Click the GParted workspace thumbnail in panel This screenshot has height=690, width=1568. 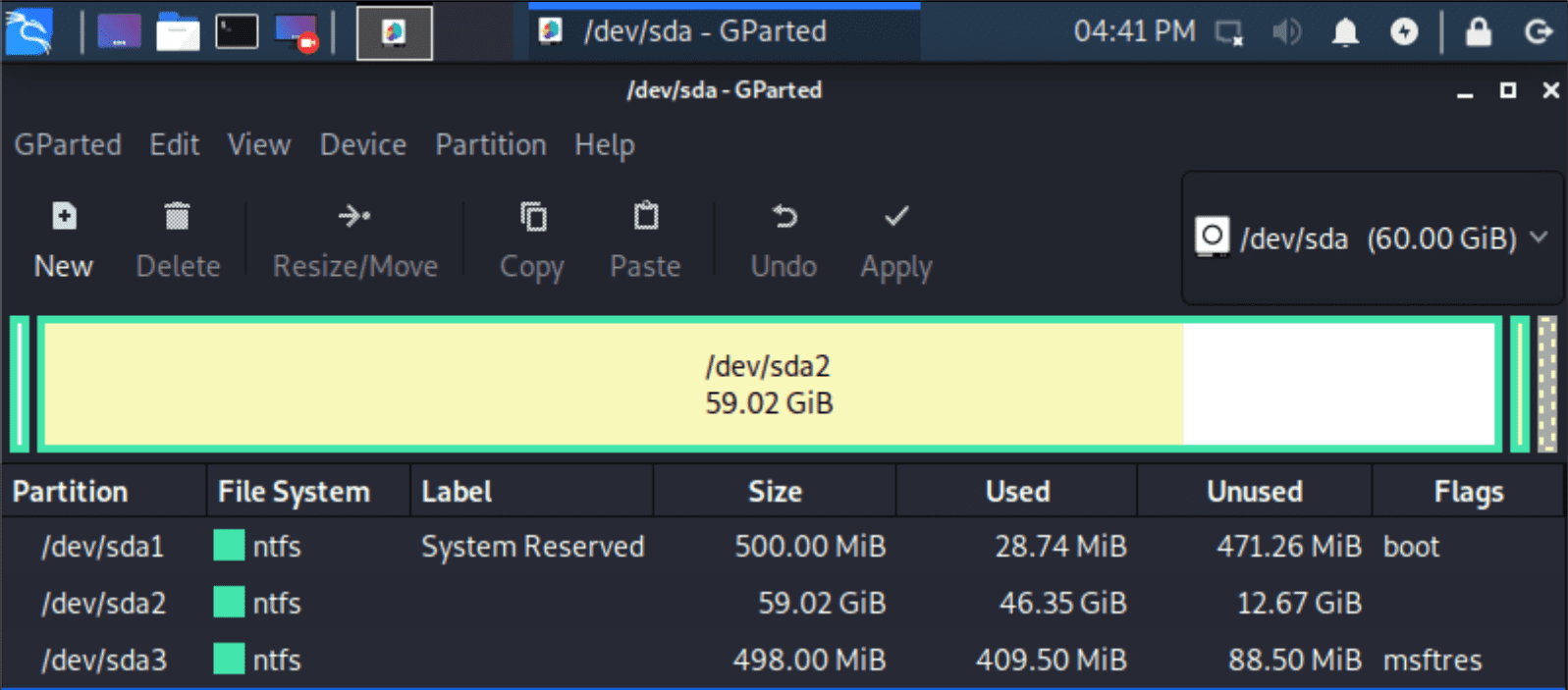[x=394, y=32]
